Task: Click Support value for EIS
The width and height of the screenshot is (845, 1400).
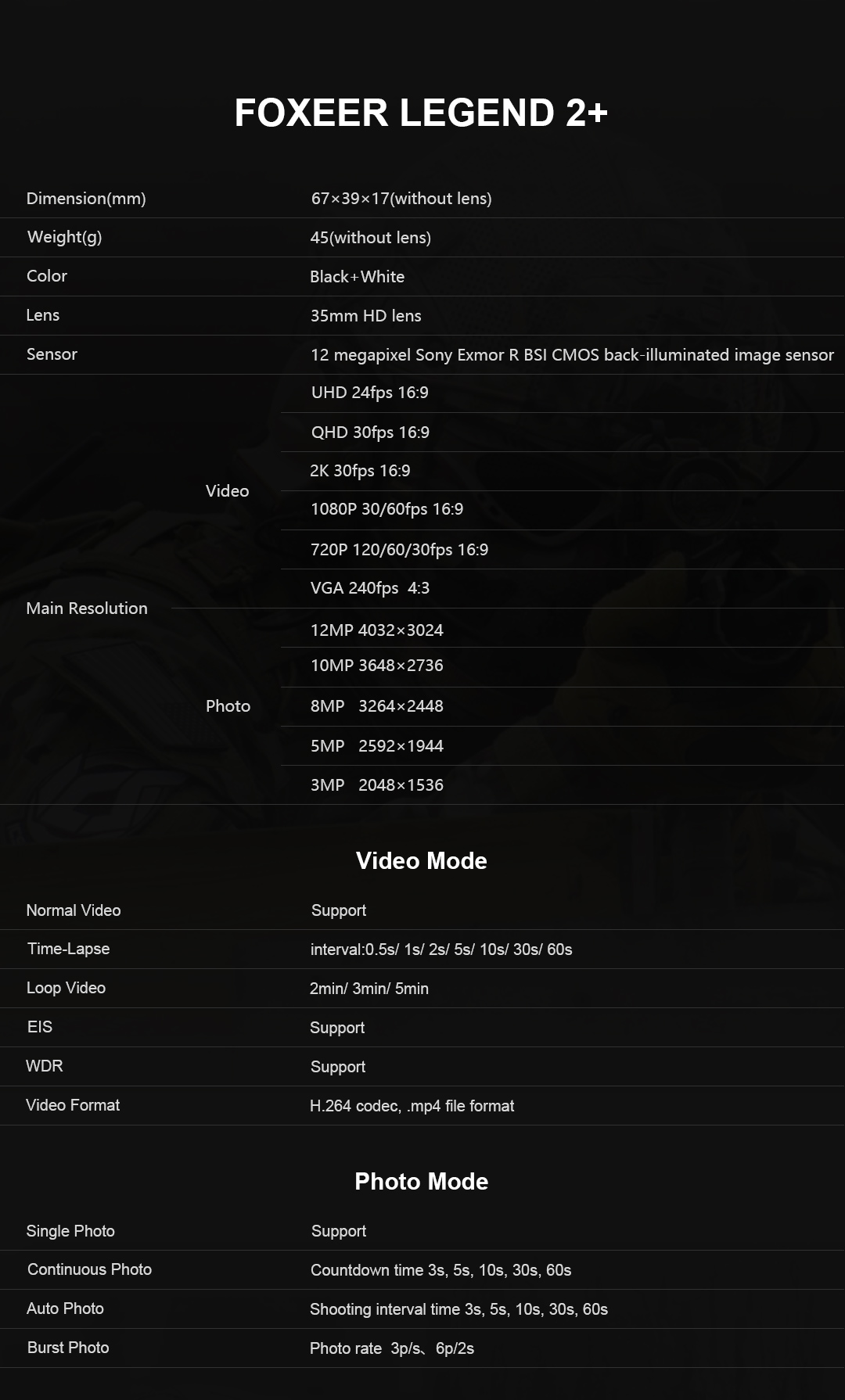Action: click(x=337, y=1028)
